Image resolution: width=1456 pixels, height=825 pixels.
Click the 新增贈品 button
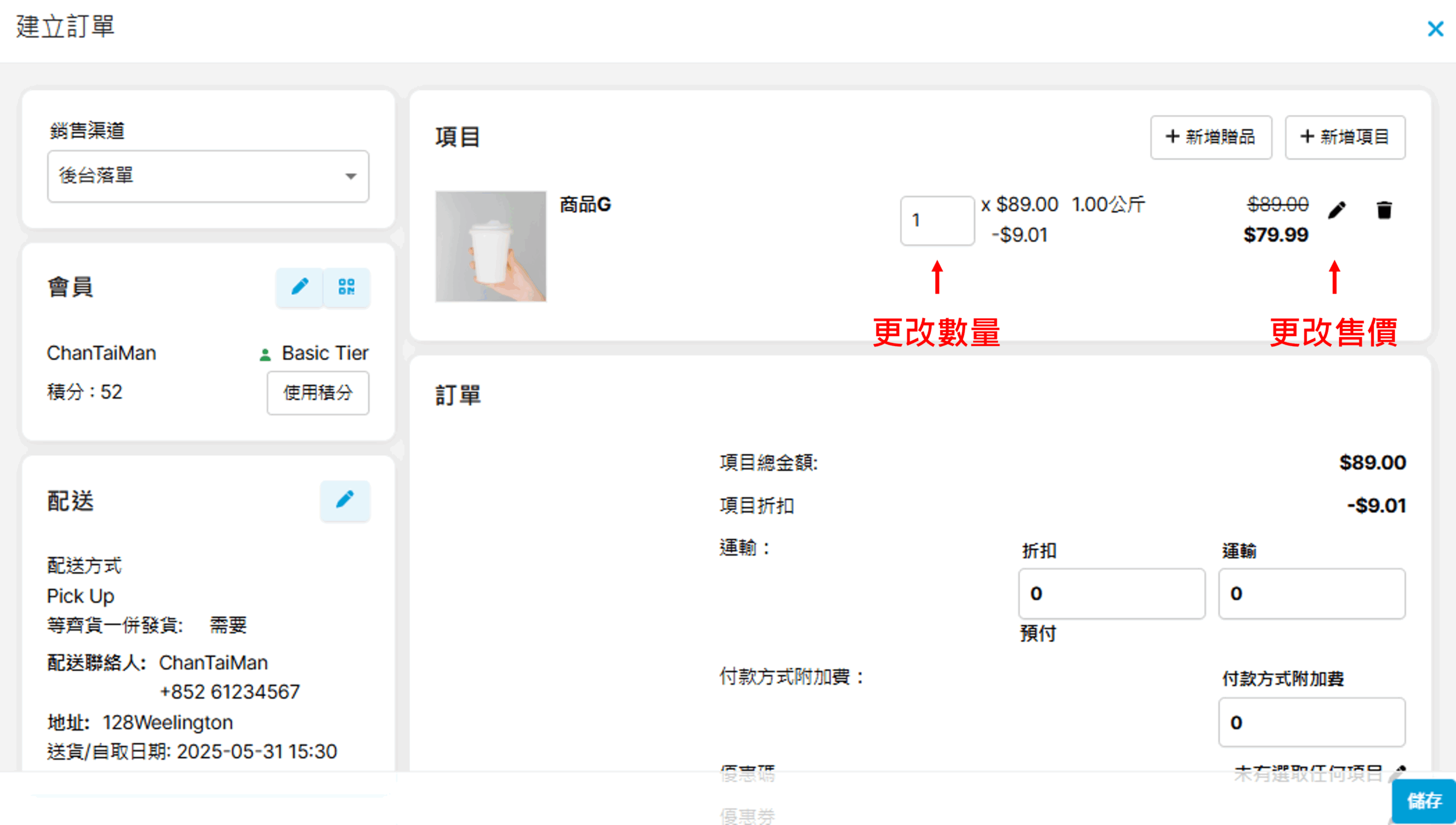pos(1210,137)
